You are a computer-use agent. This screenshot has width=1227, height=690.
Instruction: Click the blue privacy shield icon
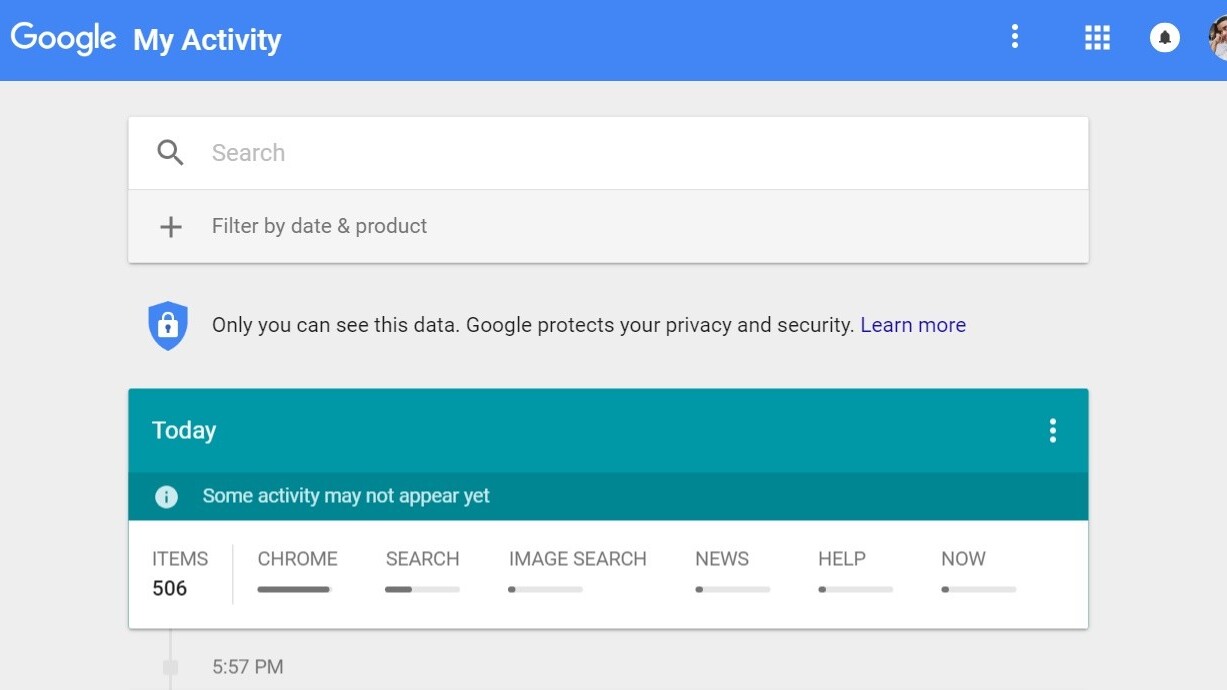168,325
